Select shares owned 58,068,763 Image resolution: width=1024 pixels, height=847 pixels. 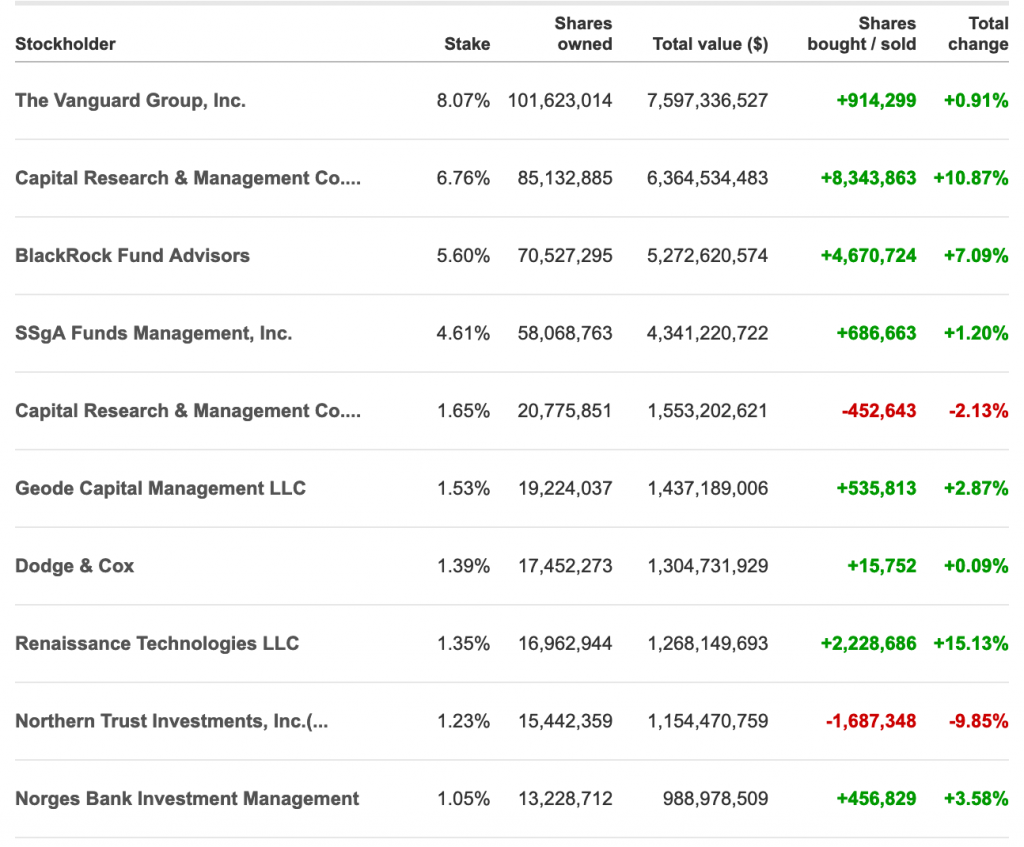coord(565,333)
